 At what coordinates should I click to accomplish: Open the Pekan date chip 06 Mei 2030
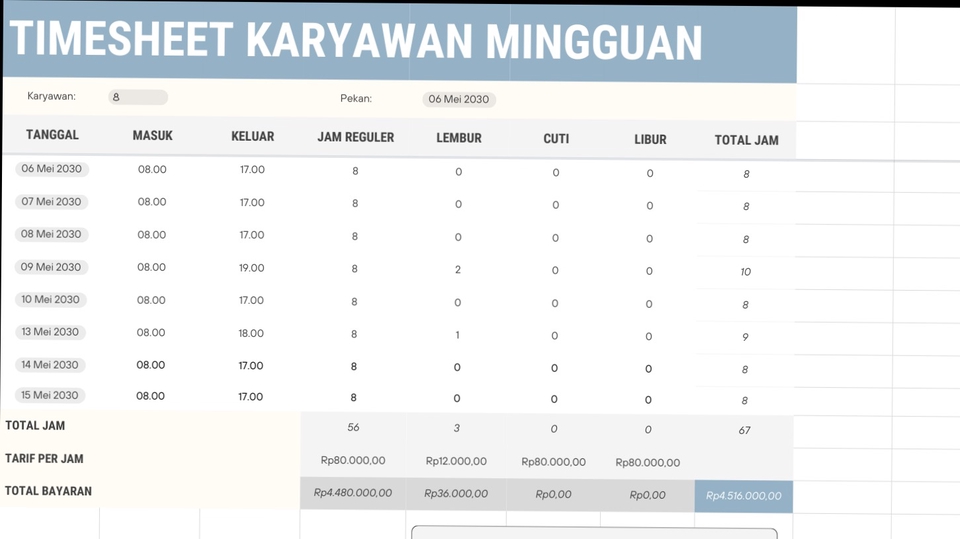[x=458, y=99]
